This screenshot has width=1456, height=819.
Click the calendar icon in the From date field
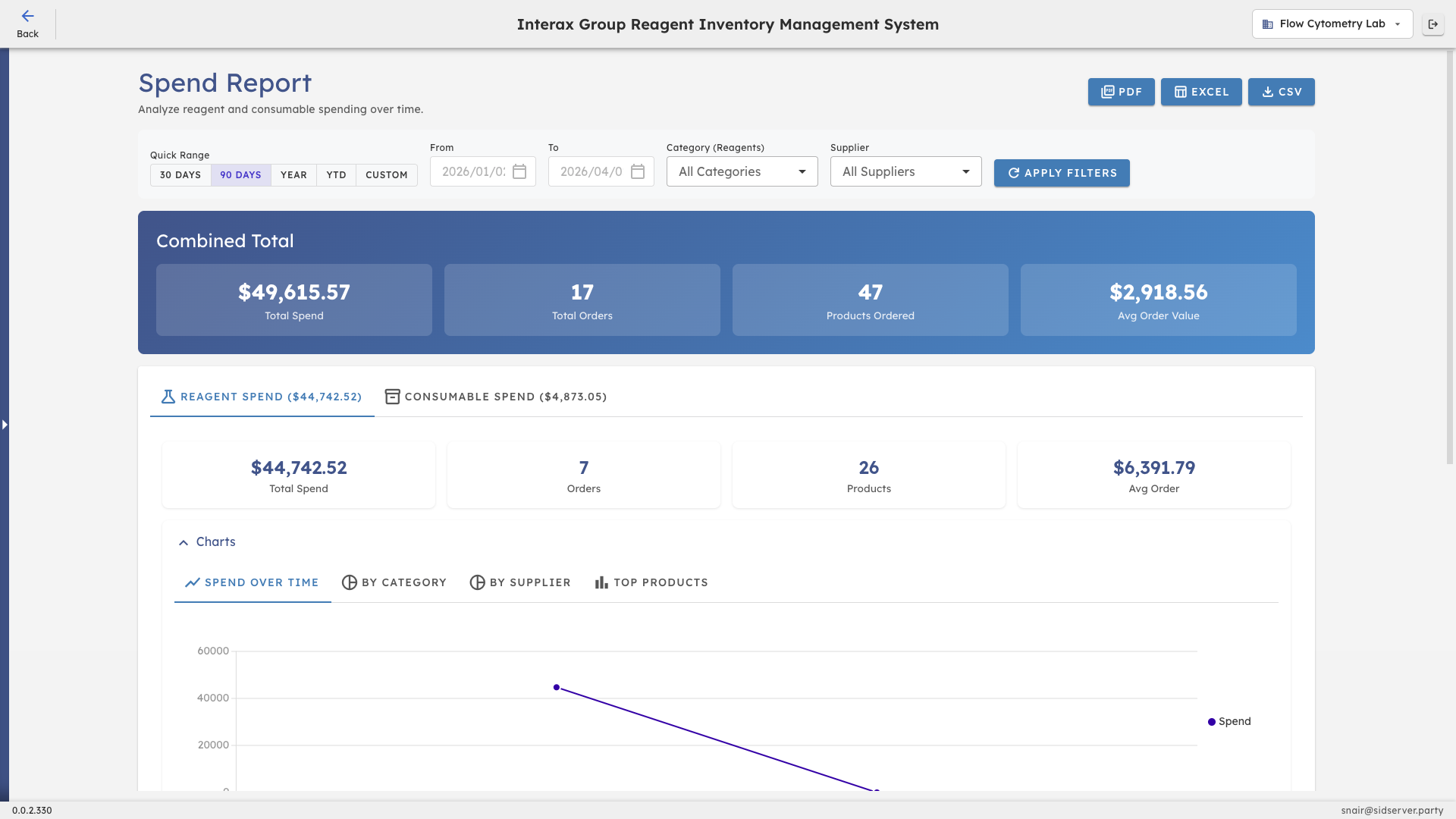[519, 171]
